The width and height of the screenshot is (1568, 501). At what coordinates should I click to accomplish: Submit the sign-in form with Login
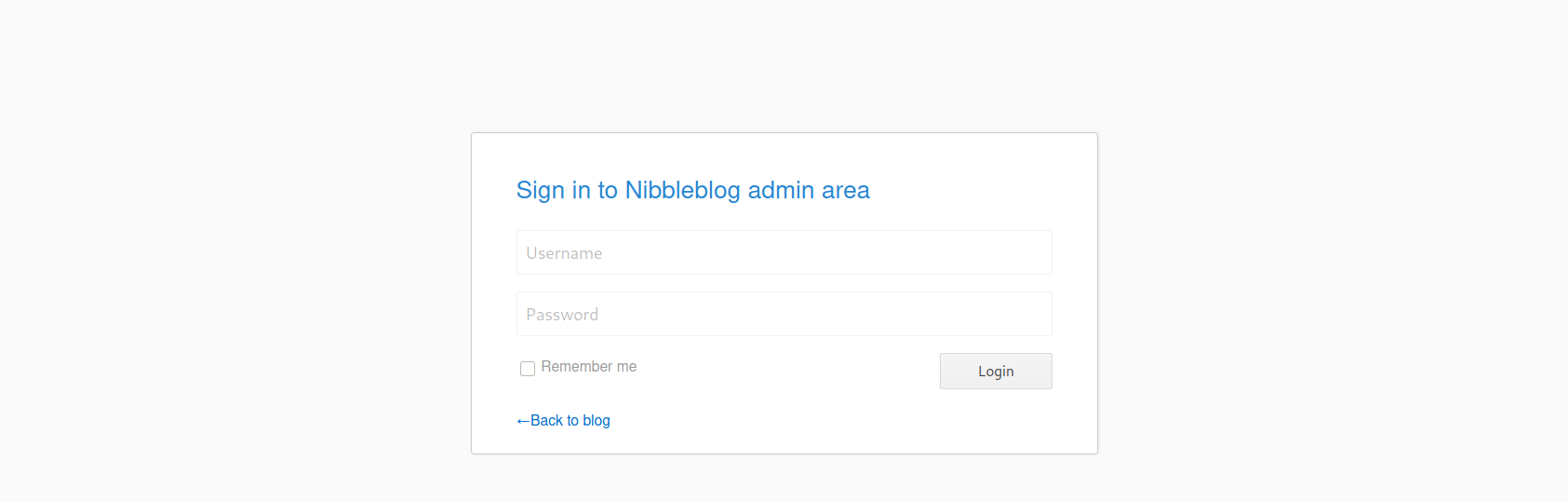click(x=996, y=371)
